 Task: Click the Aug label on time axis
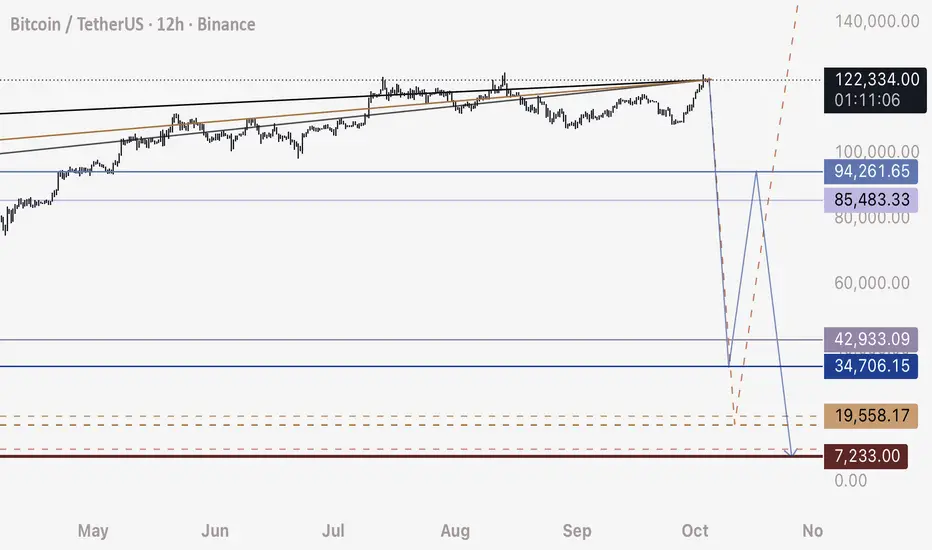pos(457,530)
